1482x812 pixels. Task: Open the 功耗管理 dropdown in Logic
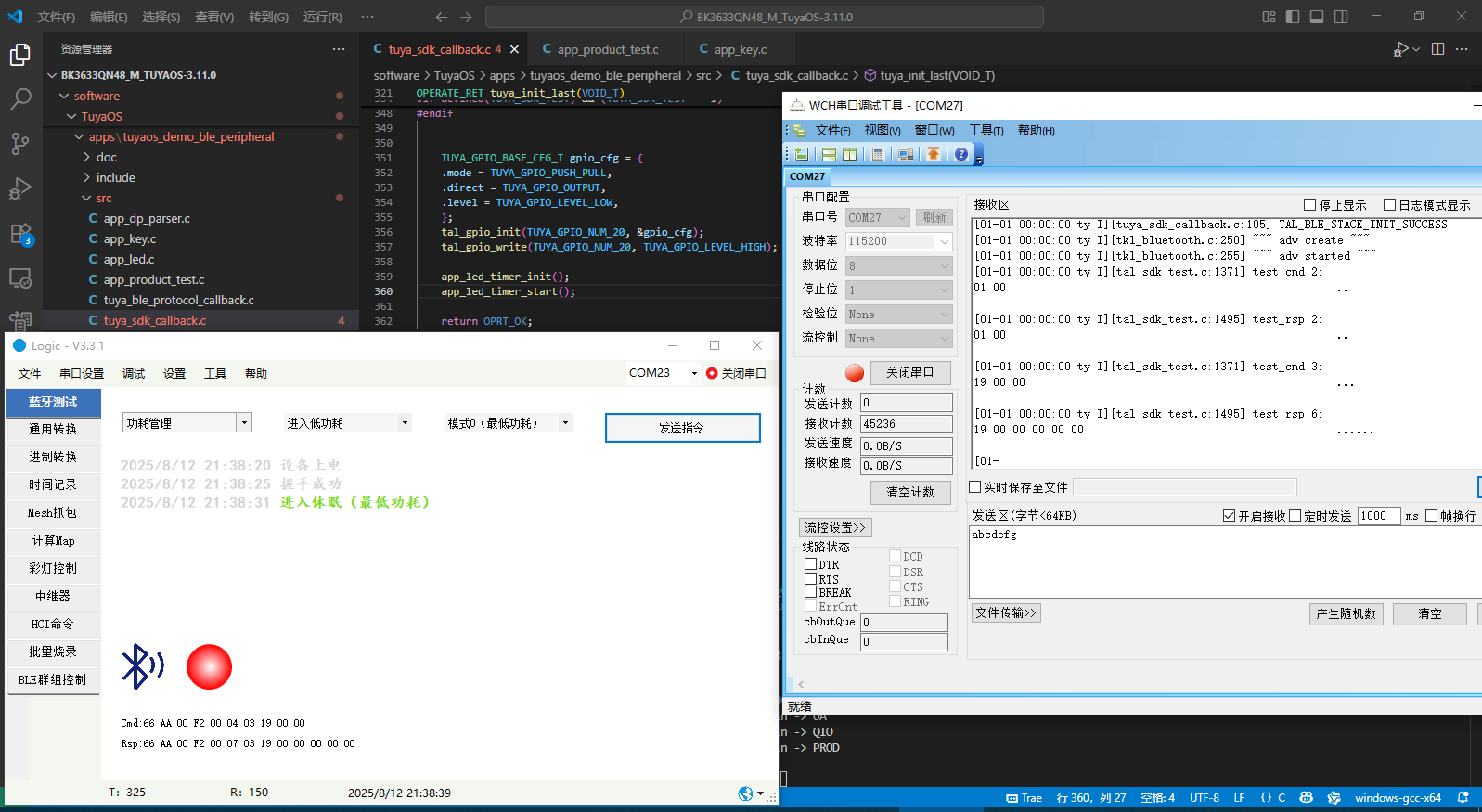click(187, 423)
